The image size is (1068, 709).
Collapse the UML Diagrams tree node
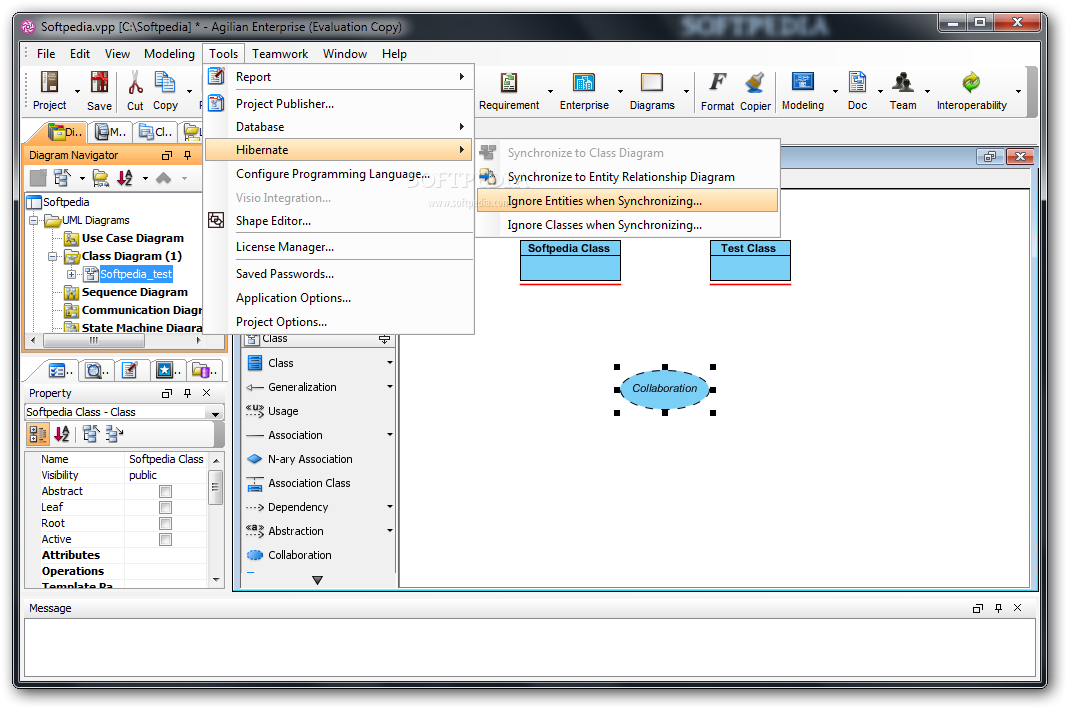33,221
